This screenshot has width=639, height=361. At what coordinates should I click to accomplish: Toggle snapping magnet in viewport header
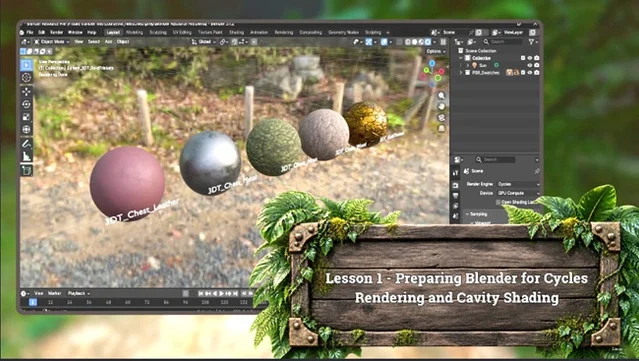pyautogui.click(x=234, y=42)
